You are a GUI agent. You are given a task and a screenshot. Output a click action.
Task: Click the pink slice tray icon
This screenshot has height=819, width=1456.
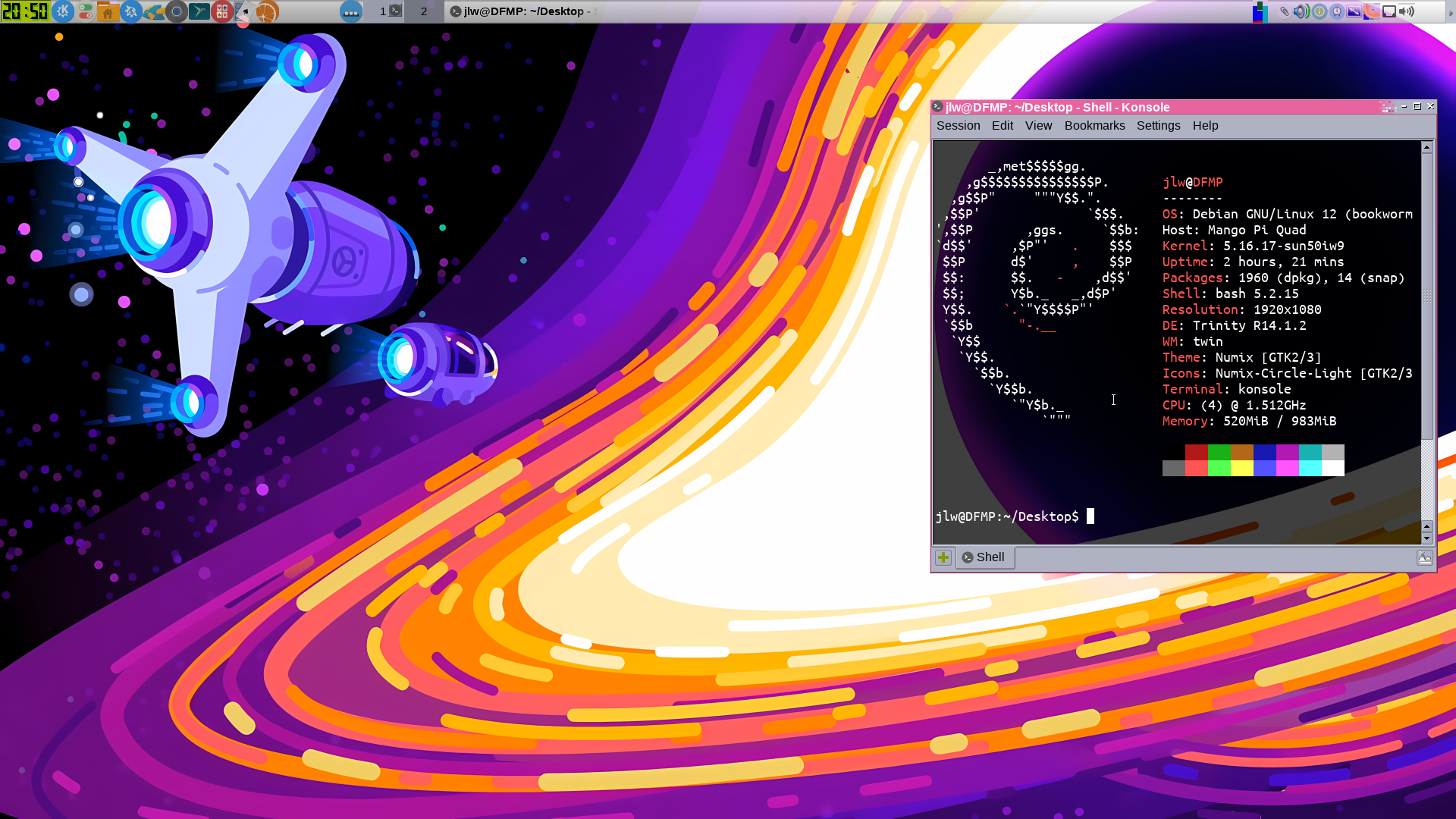point(1372,11)
